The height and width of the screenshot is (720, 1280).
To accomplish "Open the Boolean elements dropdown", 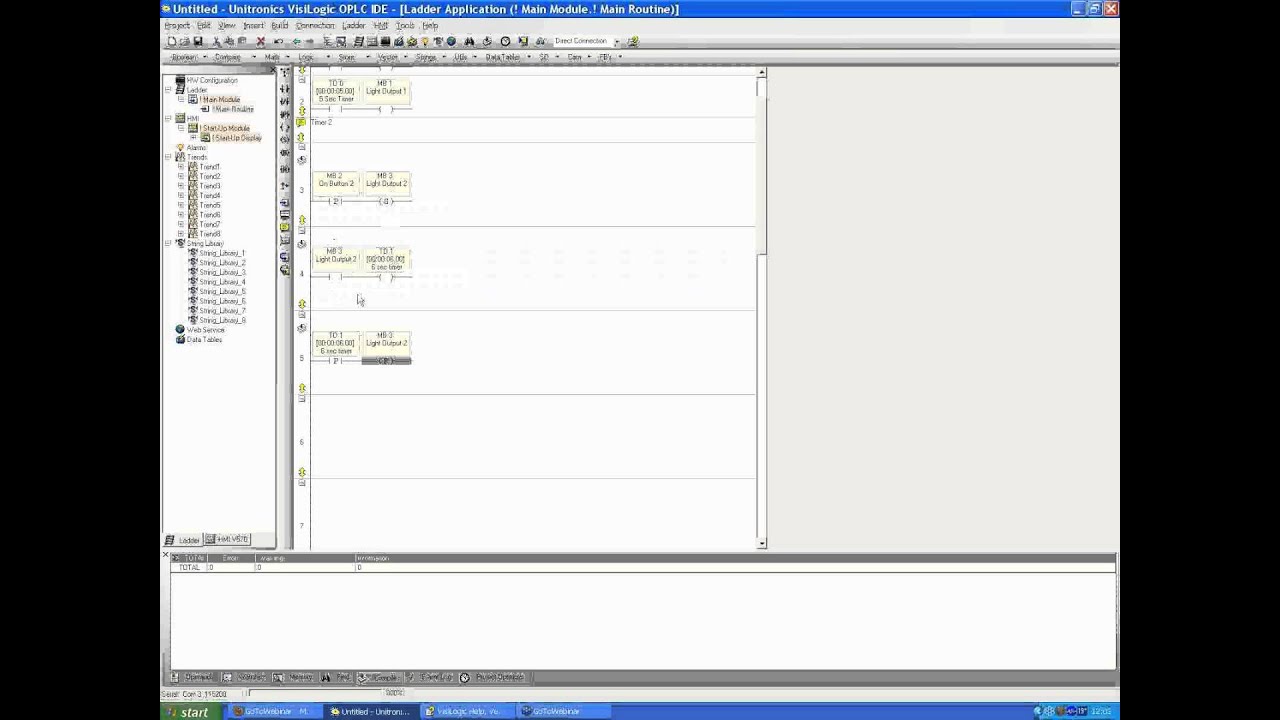I will (205, 57).
